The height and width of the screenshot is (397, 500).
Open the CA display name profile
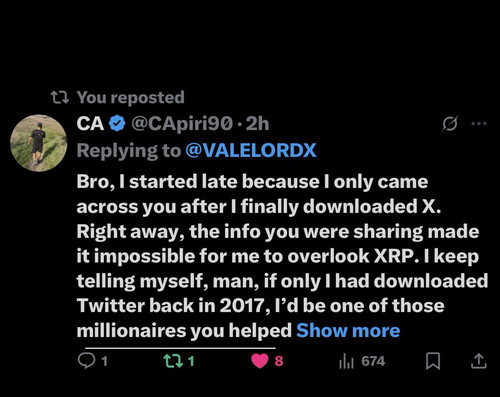click(x=90, y=124)
